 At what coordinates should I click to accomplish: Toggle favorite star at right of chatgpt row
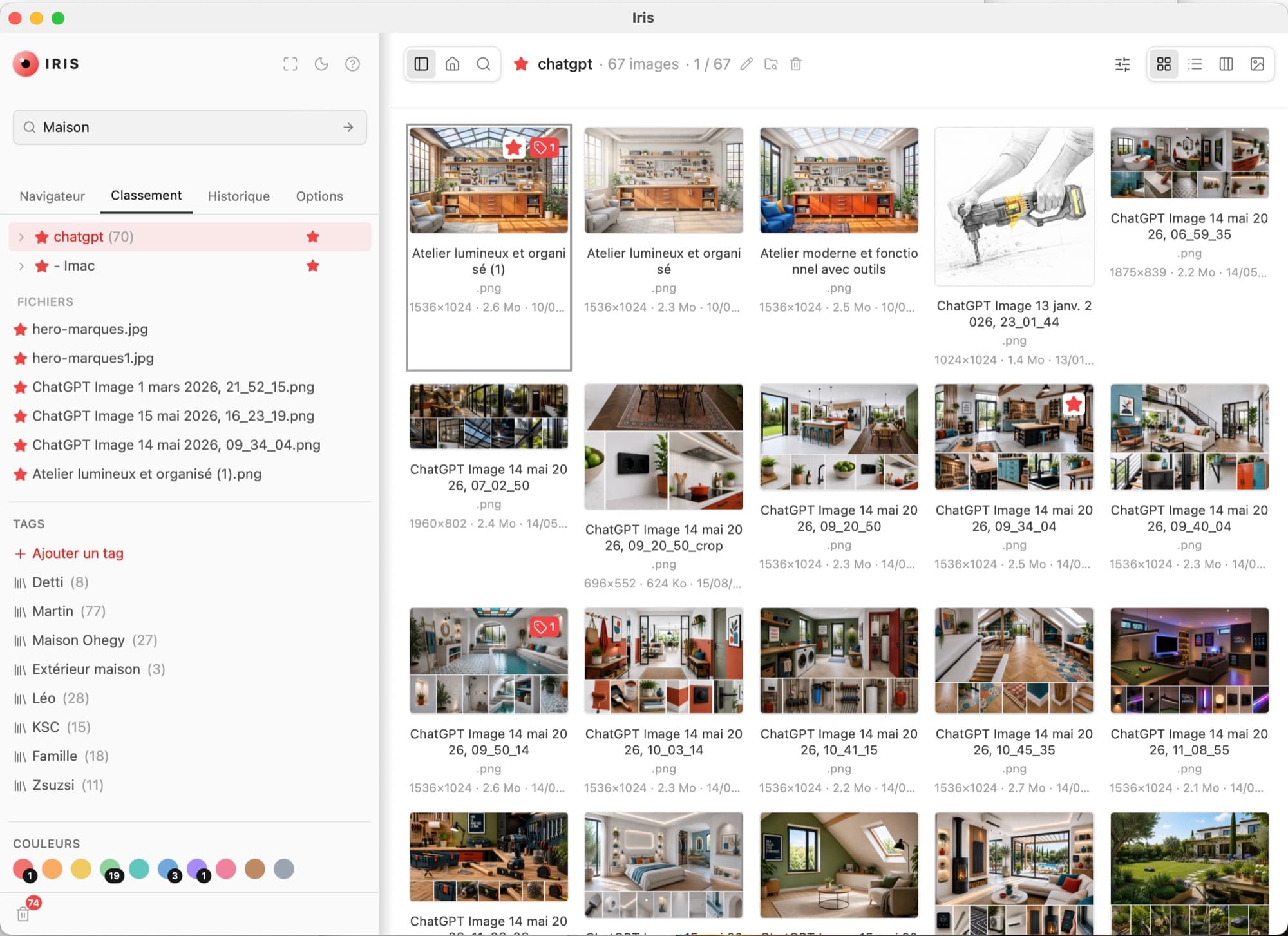point(313,237)
